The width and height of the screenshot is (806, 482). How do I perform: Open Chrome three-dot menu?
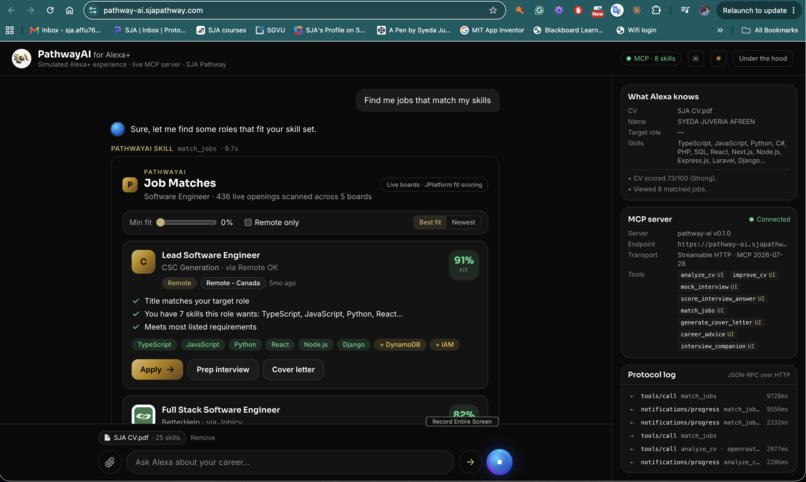click(x=794, y=10)
